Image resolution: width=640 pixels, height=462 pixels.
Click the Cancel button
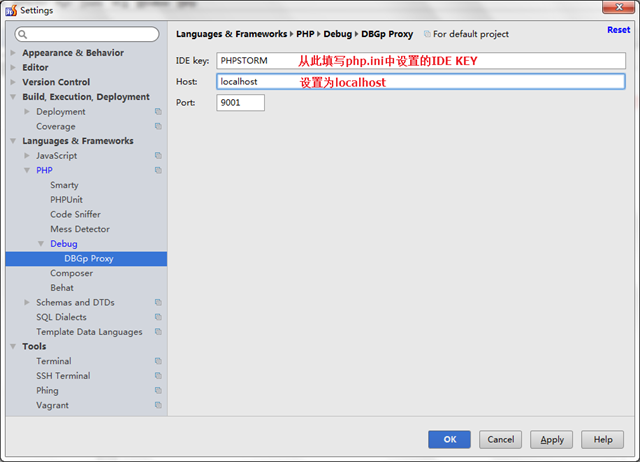[x=500, y=440]
